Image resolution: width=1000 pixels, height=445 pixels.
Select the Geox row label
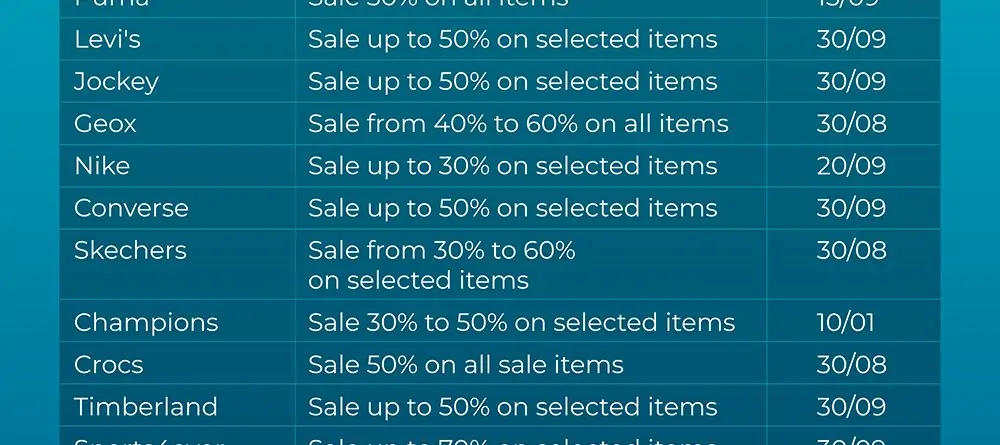105,124
